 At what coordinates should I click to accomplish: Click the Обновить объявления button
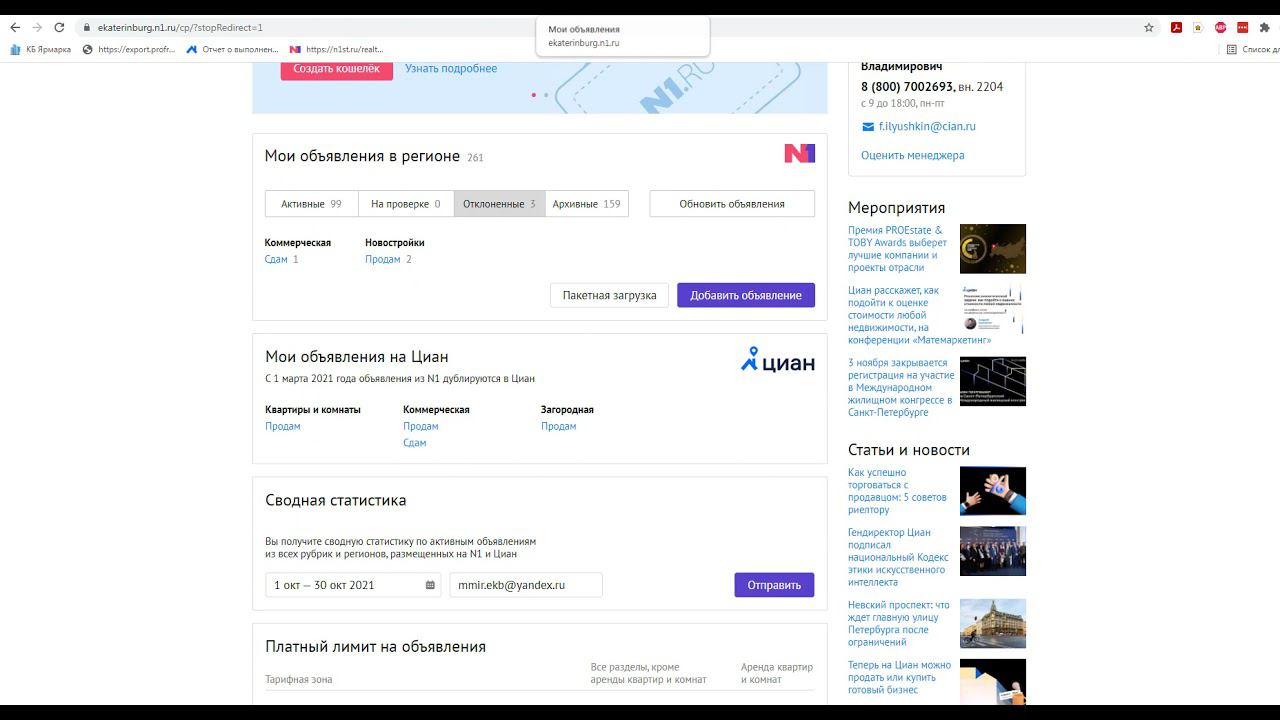[x=732, y=204]
